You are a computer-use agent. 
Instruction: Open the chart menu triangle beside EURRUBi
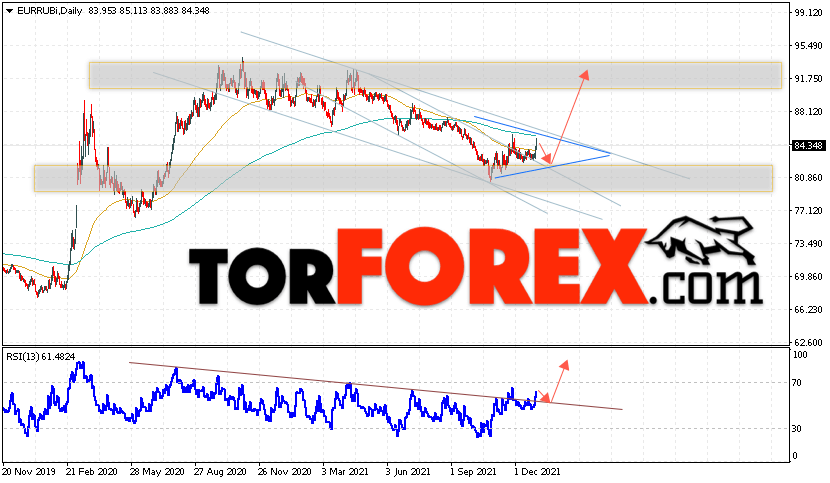(x=9, y=11)
